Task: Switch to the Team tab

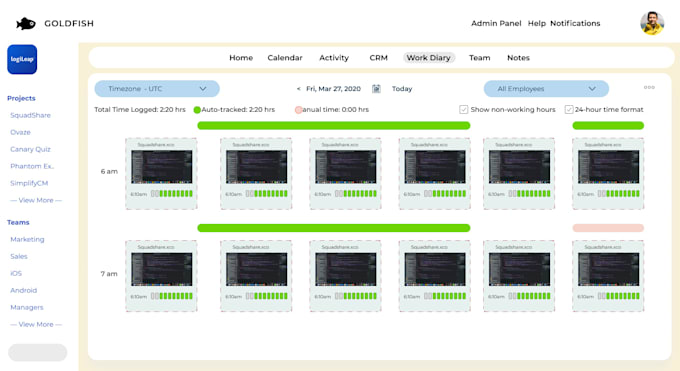Action: tap(480, 58)
